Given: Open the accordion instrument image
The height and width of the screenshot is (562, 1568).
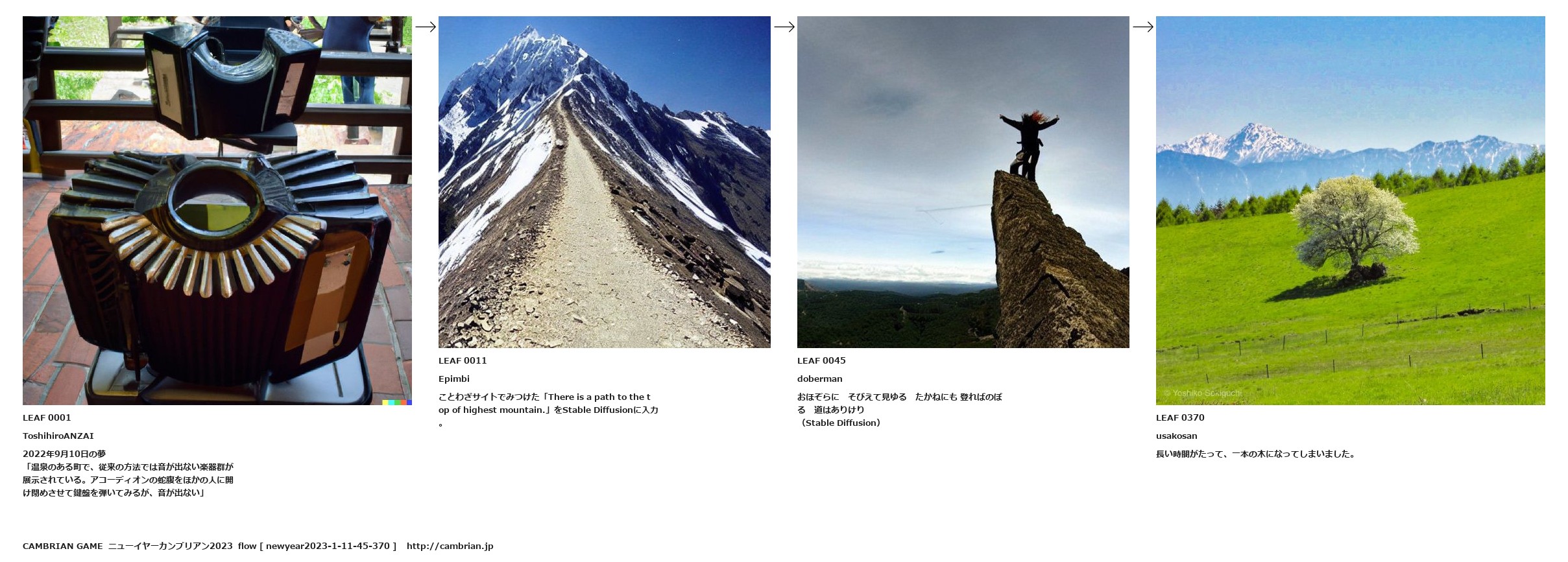Looking at the screenshot, I should [x=217, y=211].
